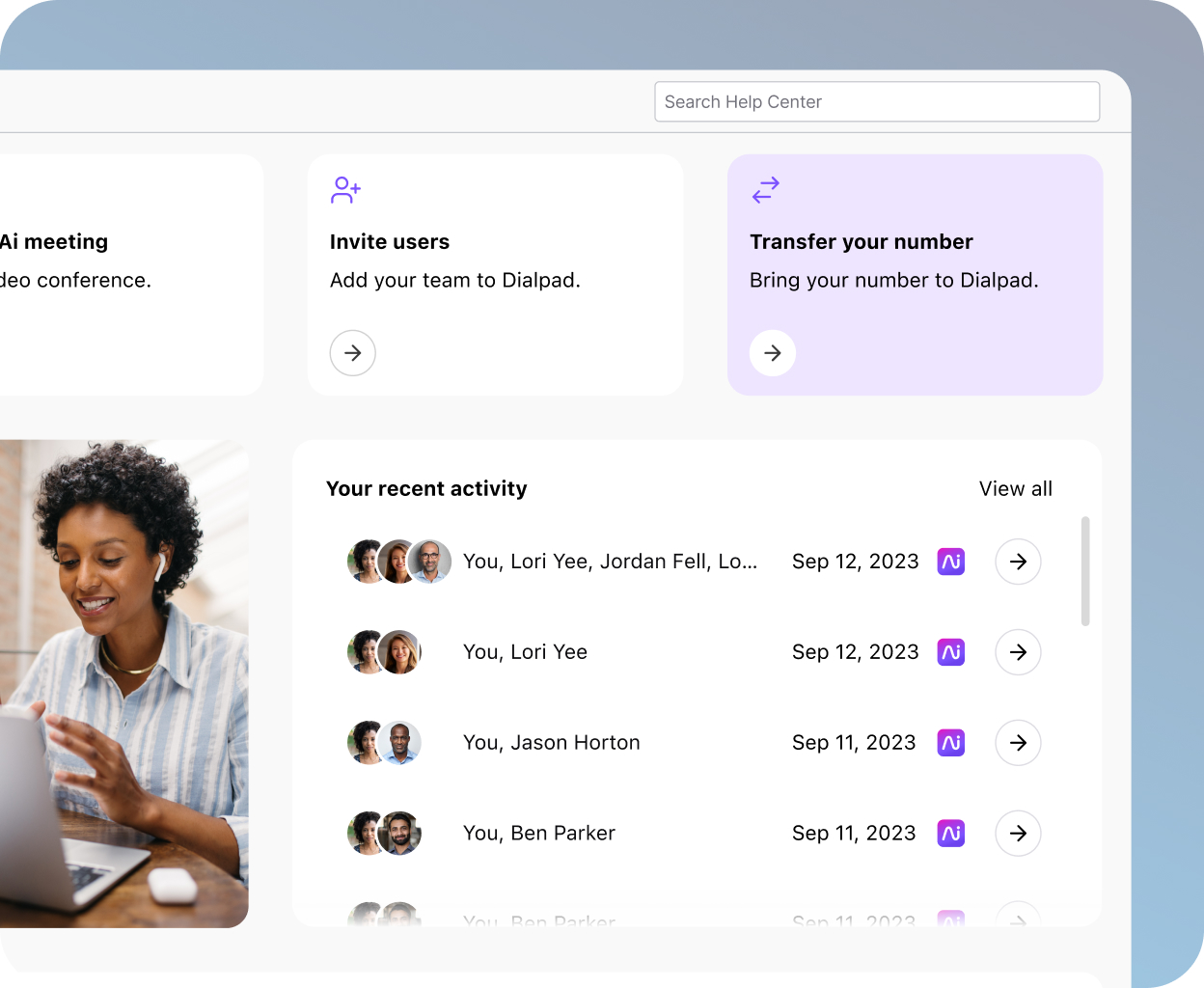Open arrow for You, Jason Horton row

click(x=1018, y=743)
